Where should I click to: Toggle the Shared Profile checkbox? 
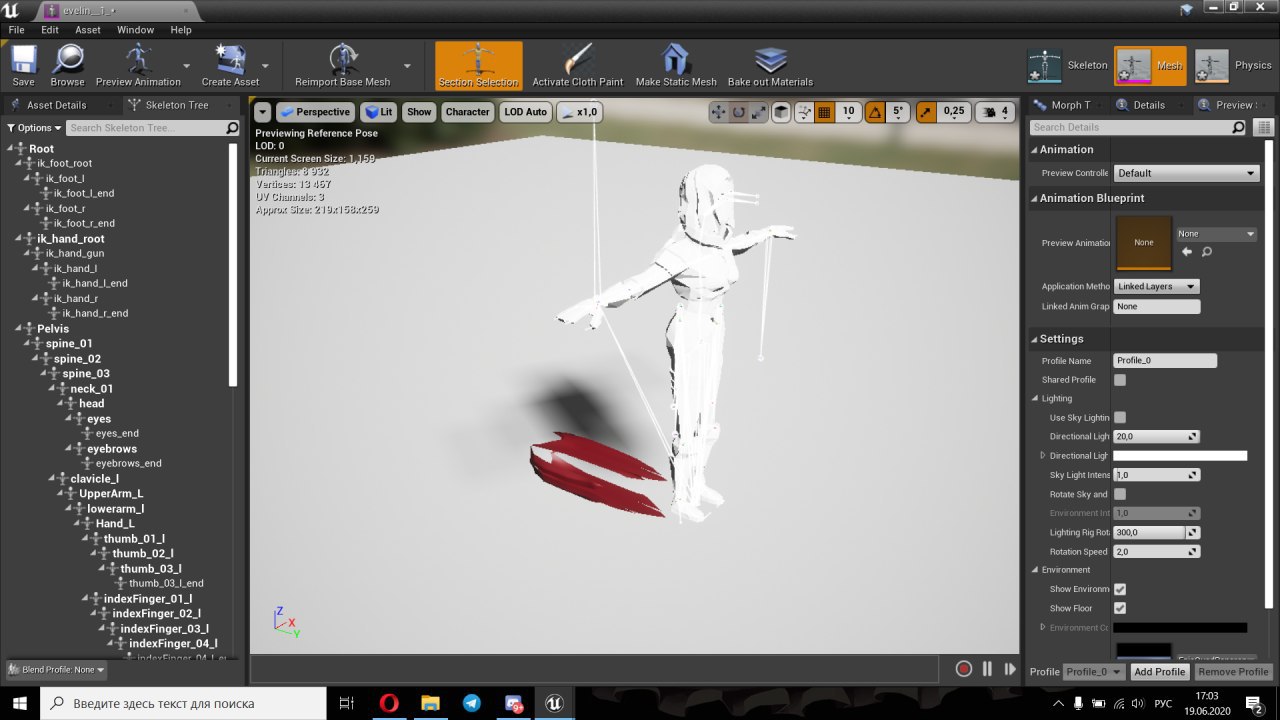coord(1120,380)
